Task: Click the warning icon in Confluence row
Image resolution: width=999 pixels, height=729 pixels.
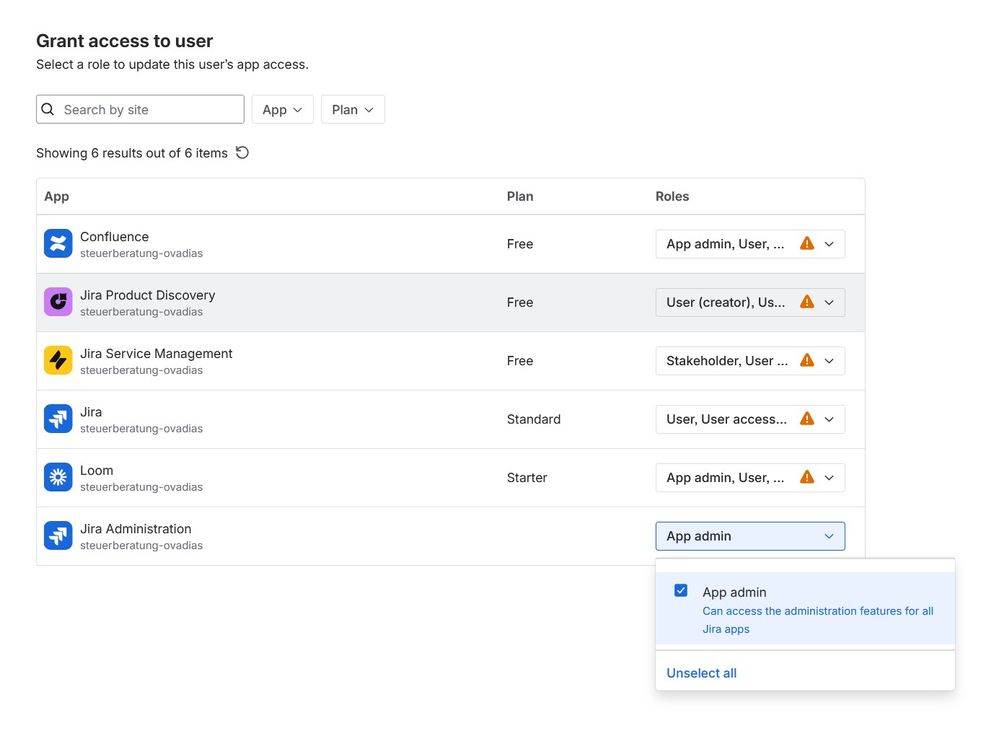Action: 807,244
